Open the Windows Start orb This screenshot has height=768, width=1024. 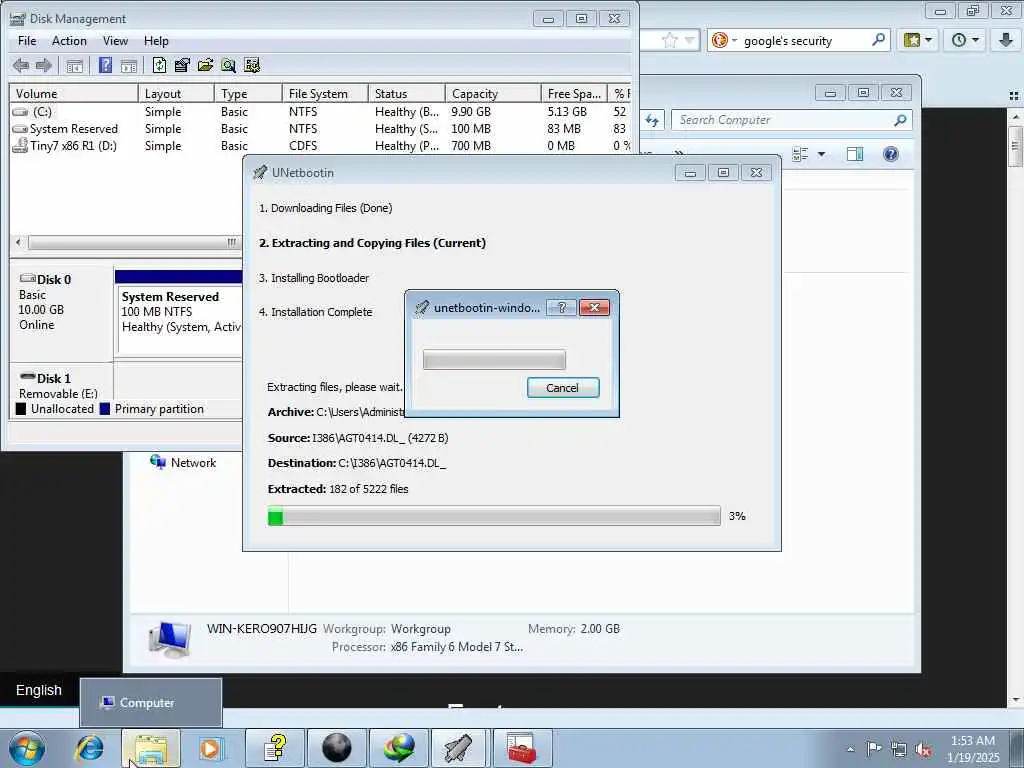pos(27,748)
